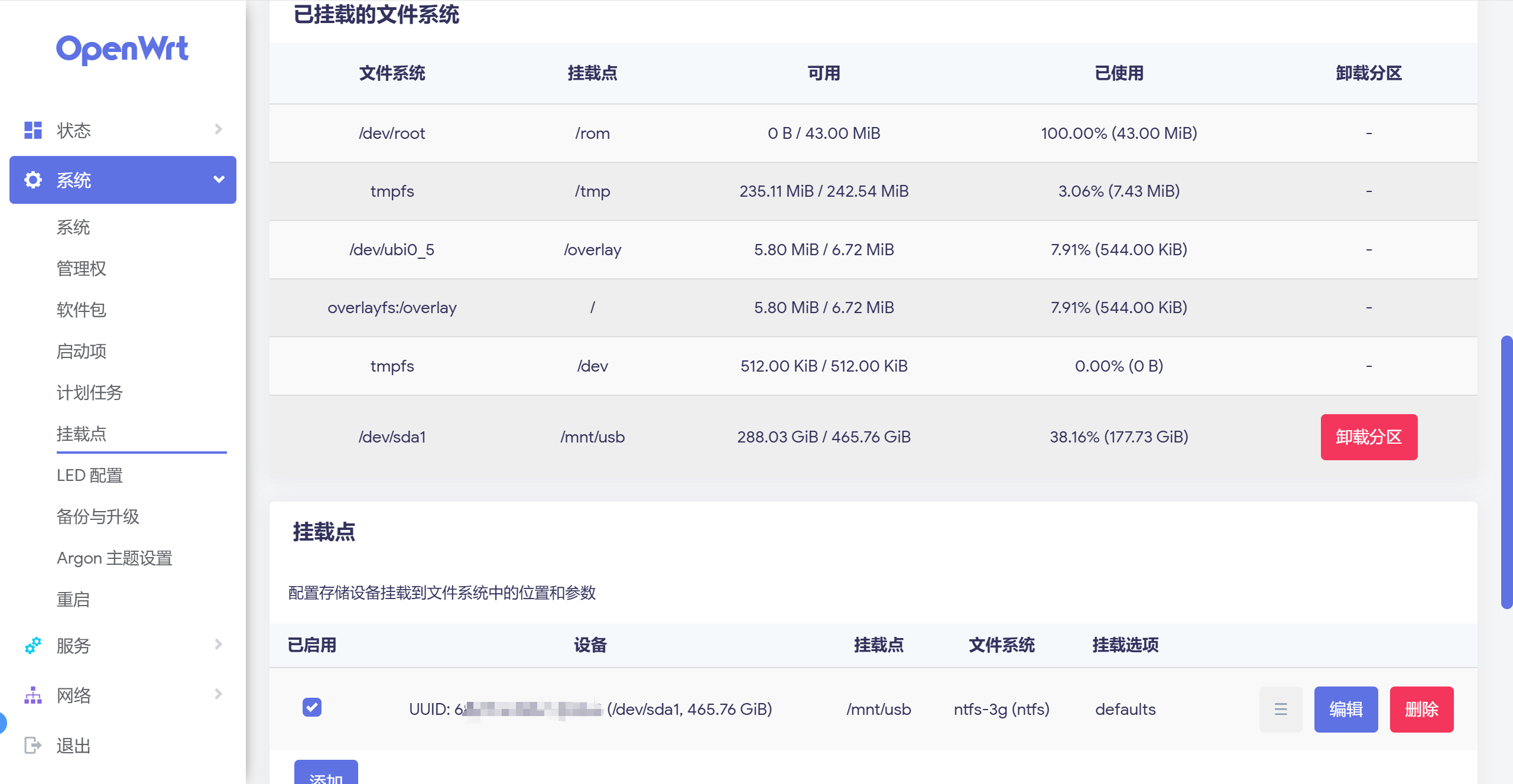Click the status dashboard grid icon

[33, 130]
